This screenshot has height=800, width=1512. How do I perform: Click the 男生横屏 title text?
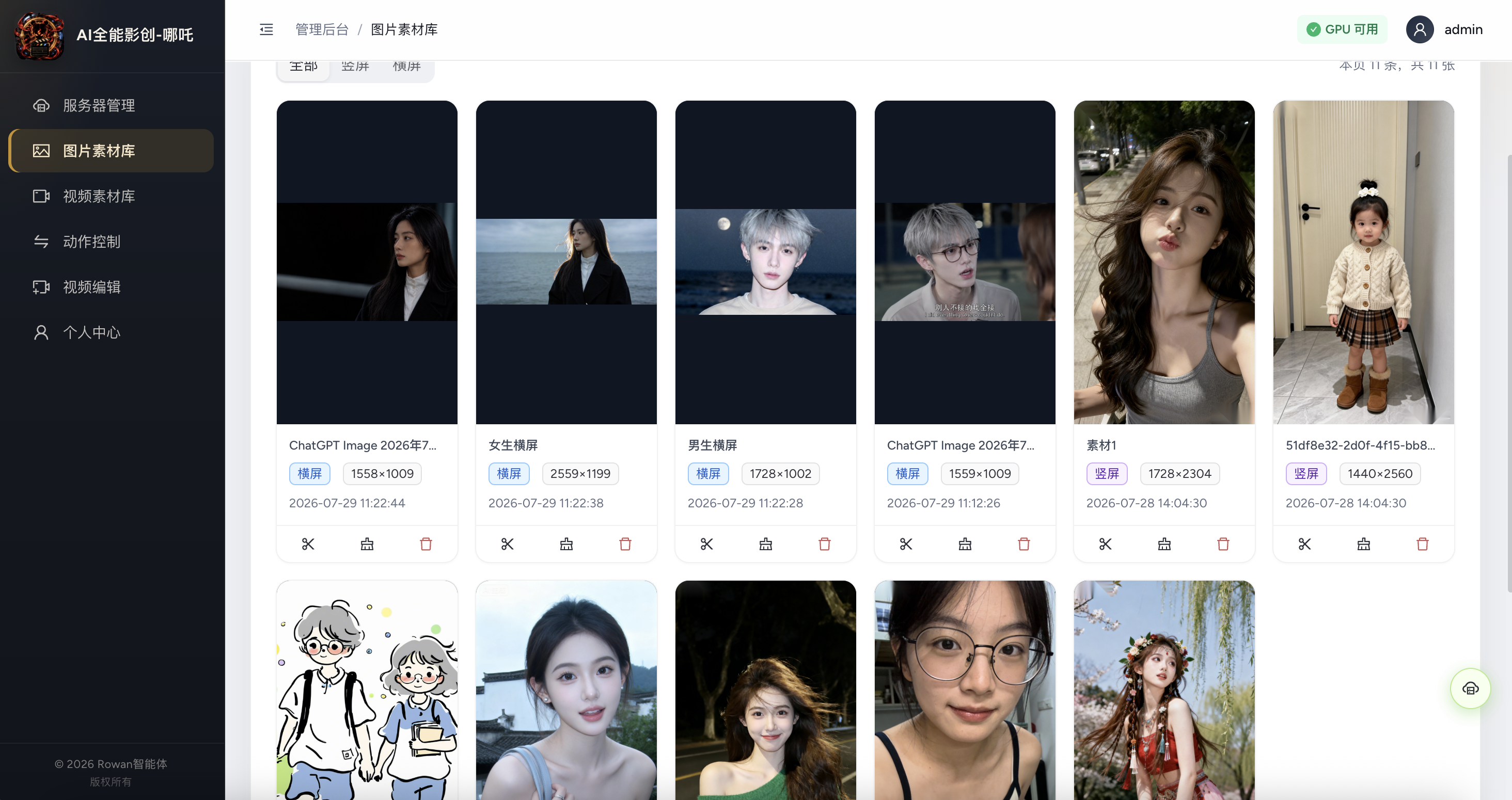713,445
